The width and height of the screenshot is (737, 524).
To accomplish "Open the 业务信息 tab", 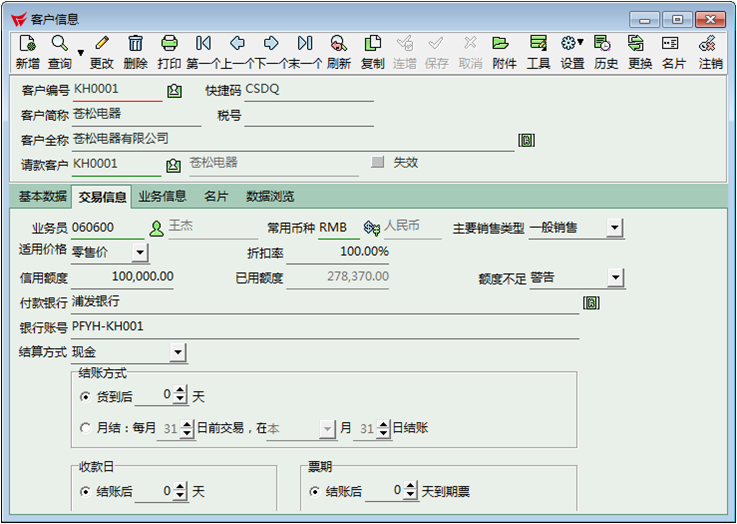I will coord(162,197).
